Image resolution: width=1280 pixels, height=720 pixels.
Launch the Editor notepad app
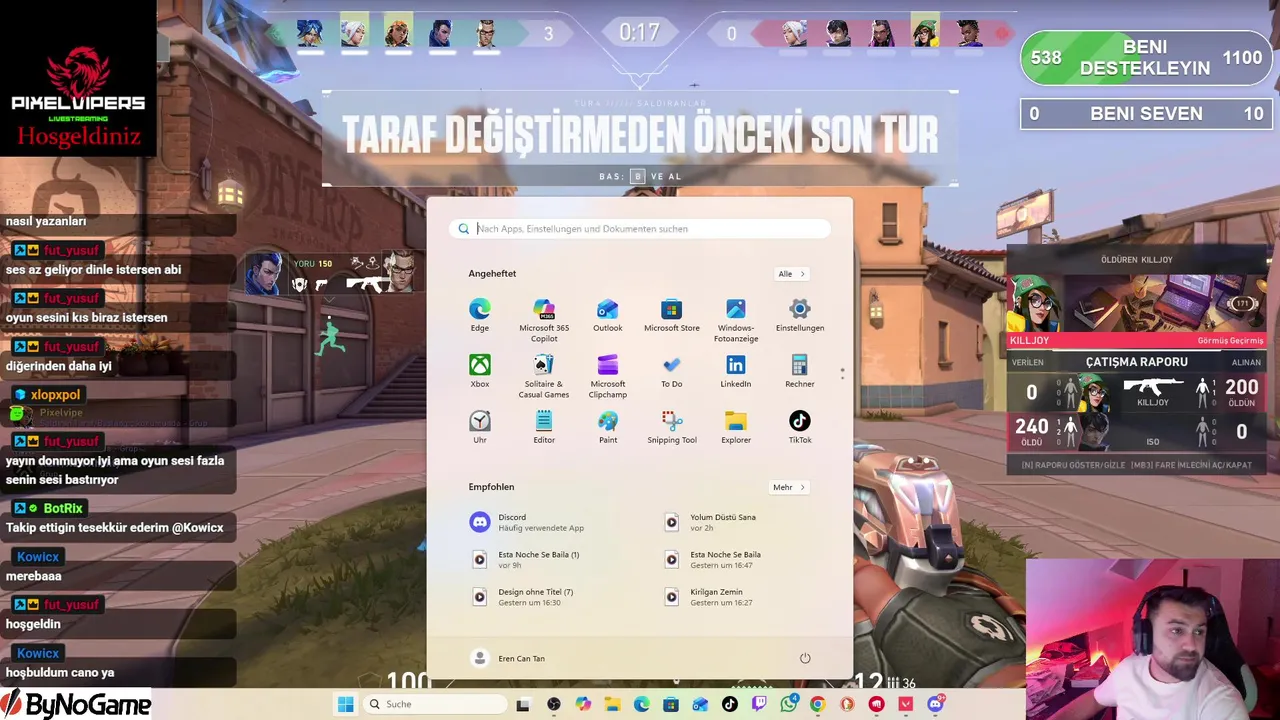[x=544, y=427]
